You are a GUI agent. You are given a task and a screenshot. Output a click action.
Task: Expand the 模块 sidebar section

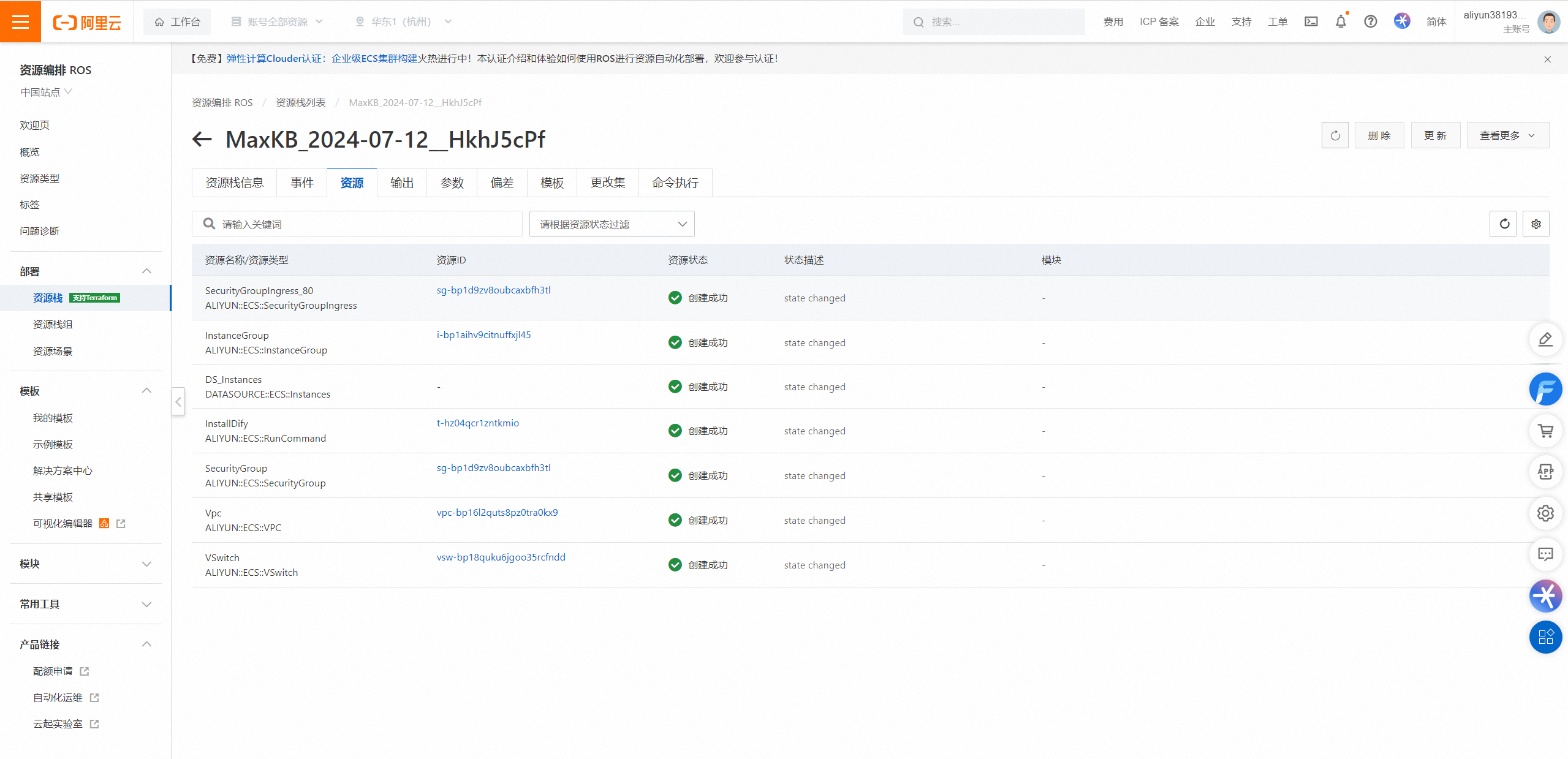click(x=146, y=564)
